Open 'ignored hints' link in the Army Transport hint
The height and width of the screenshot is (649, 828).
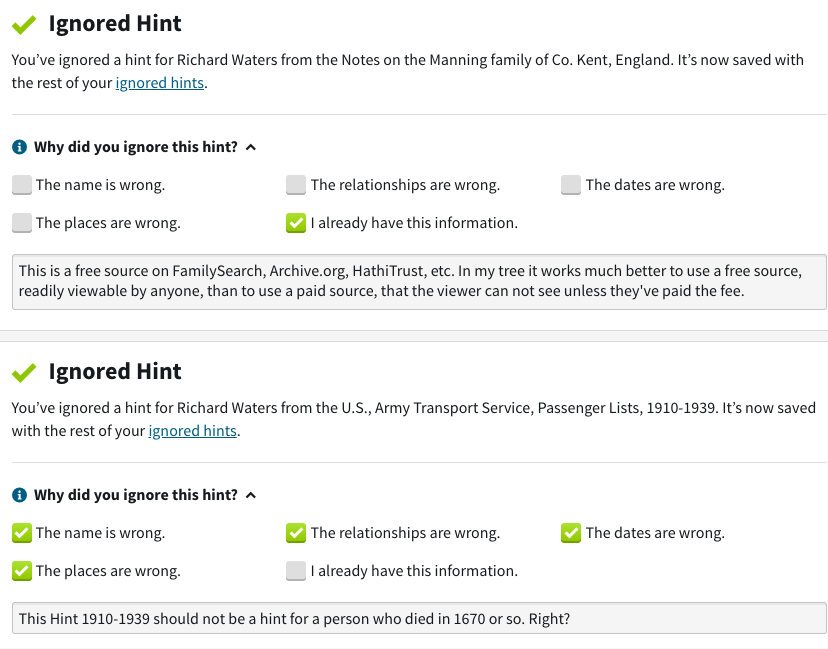coord(193,431)
